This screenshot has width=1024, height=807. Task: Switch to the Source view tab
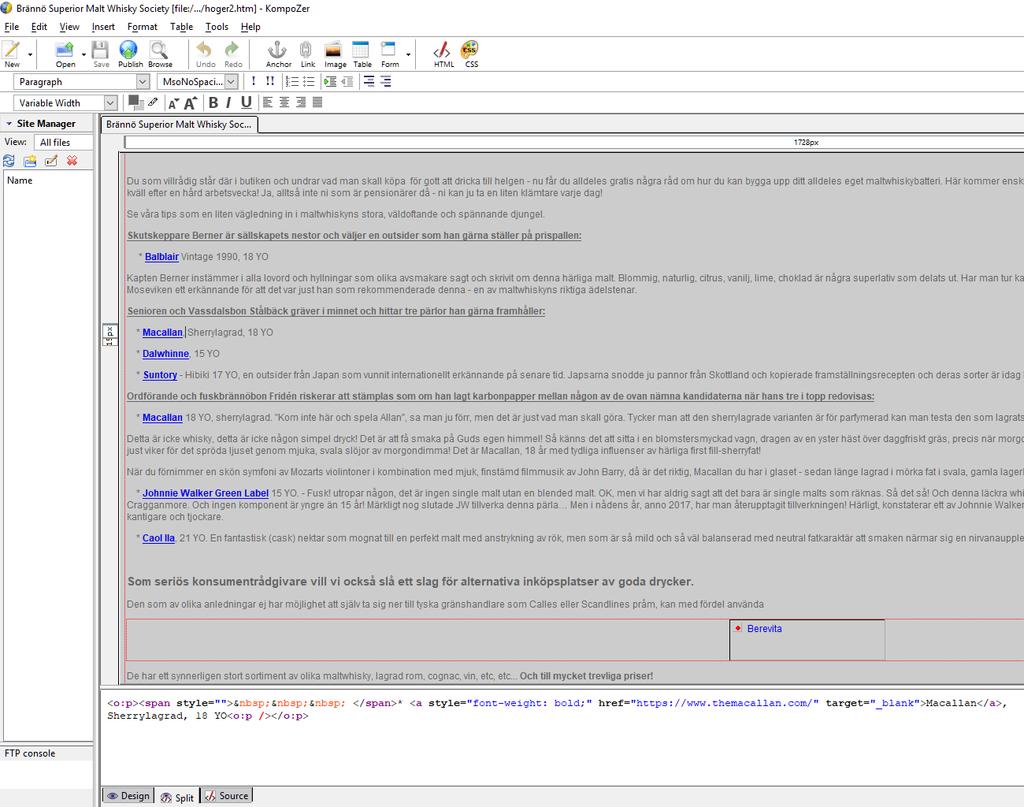pos(227,796)
